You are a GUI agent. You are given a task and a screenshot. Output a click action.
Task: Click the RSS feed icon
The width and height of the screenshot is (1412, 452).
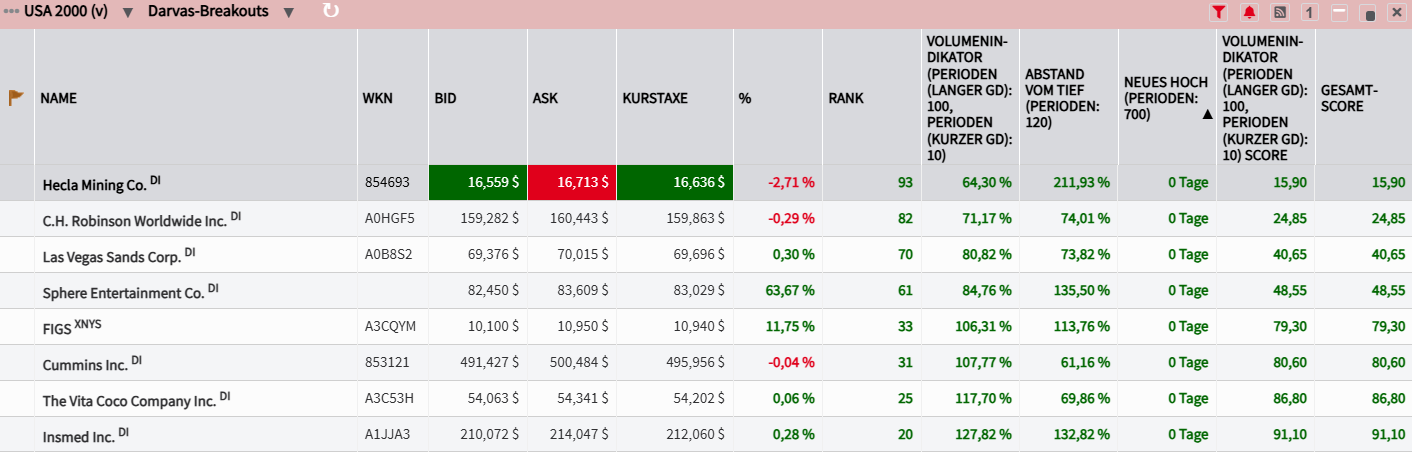1279,13
